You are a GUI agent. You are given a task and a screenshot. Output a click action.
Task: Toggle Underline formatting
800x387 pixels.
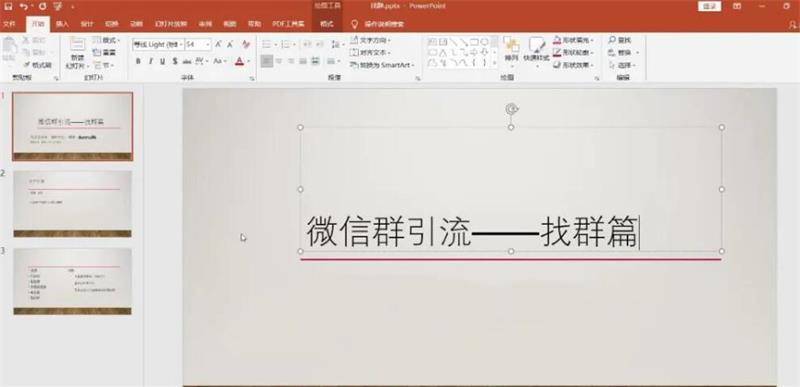click(x=162, y=61)
